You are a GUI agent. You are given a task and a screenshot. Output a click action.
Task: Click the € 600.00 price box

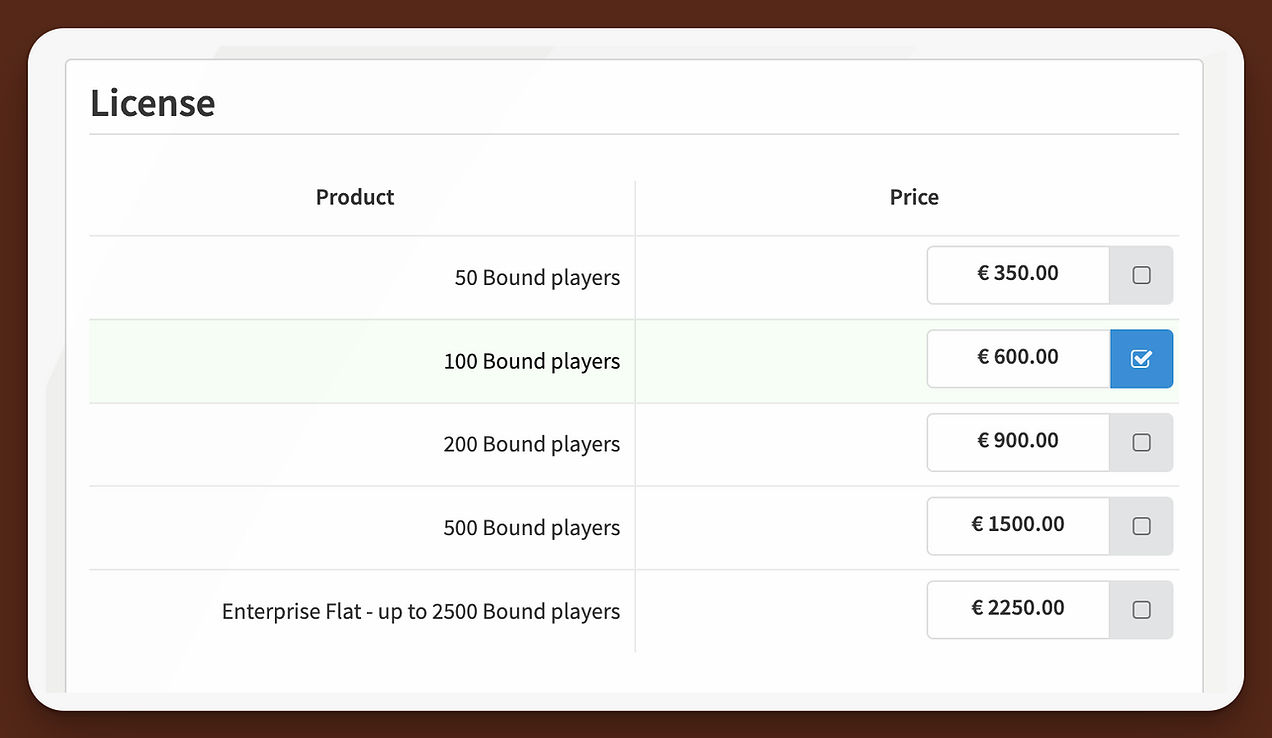[x=1018, y=358]
